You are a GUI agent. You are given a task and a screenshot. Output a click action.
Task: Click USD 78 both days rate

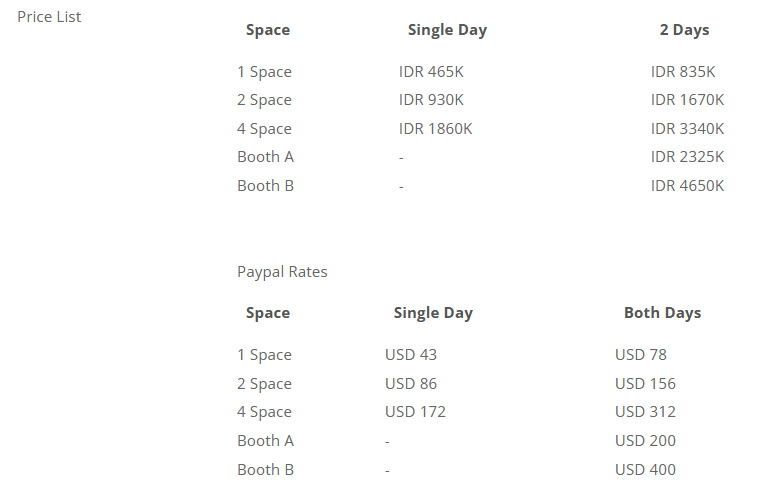coord(641,355)
